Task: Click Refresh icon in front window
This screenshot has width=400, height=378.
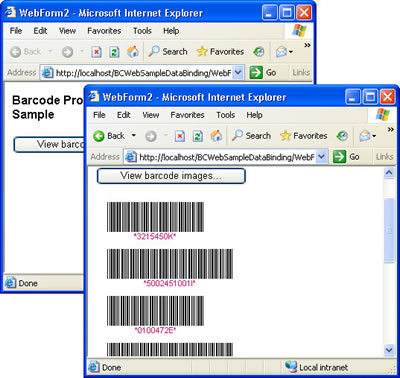Action: point(198,136)
